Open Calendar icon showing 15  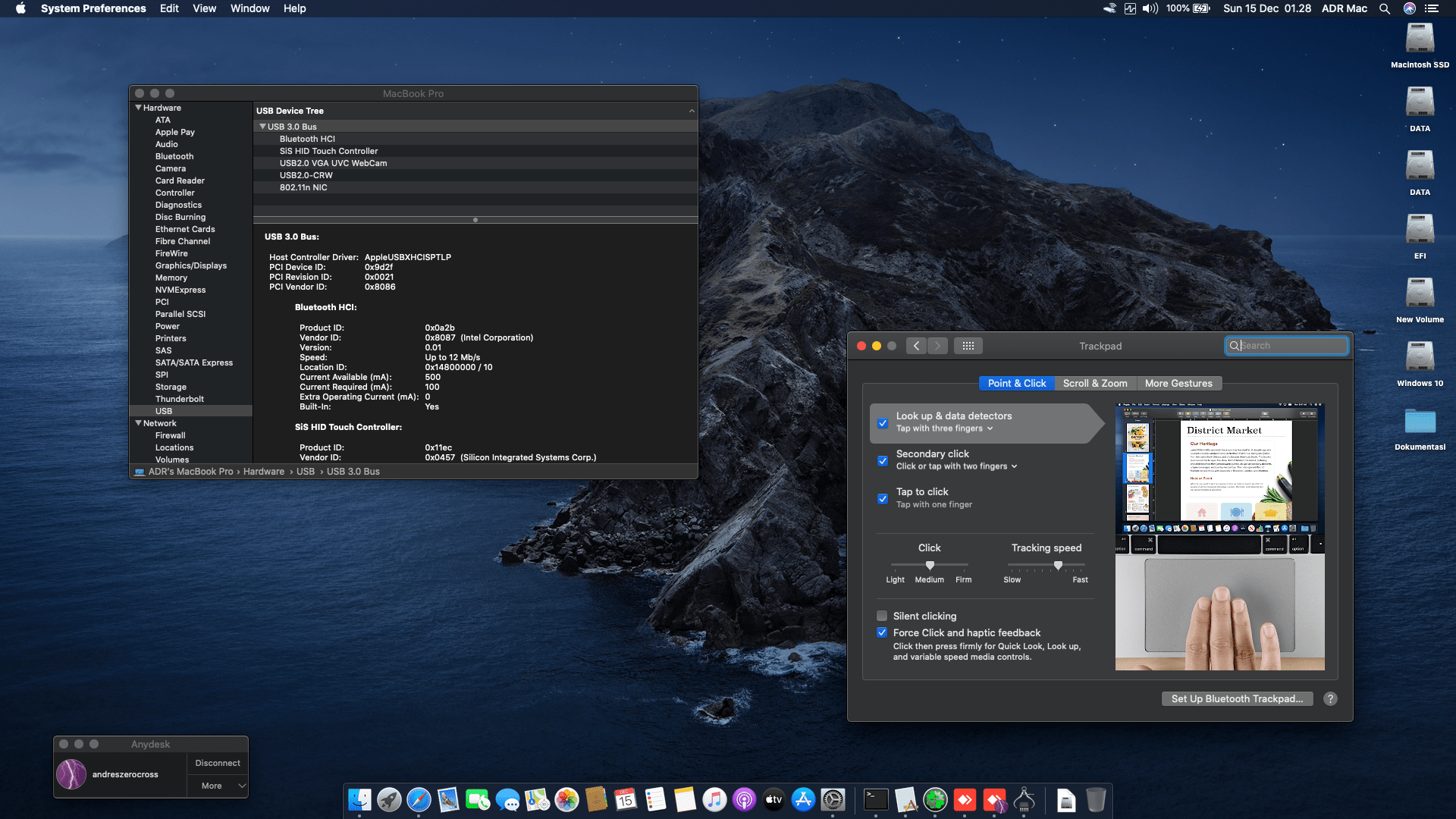click(x=626, y=799)
